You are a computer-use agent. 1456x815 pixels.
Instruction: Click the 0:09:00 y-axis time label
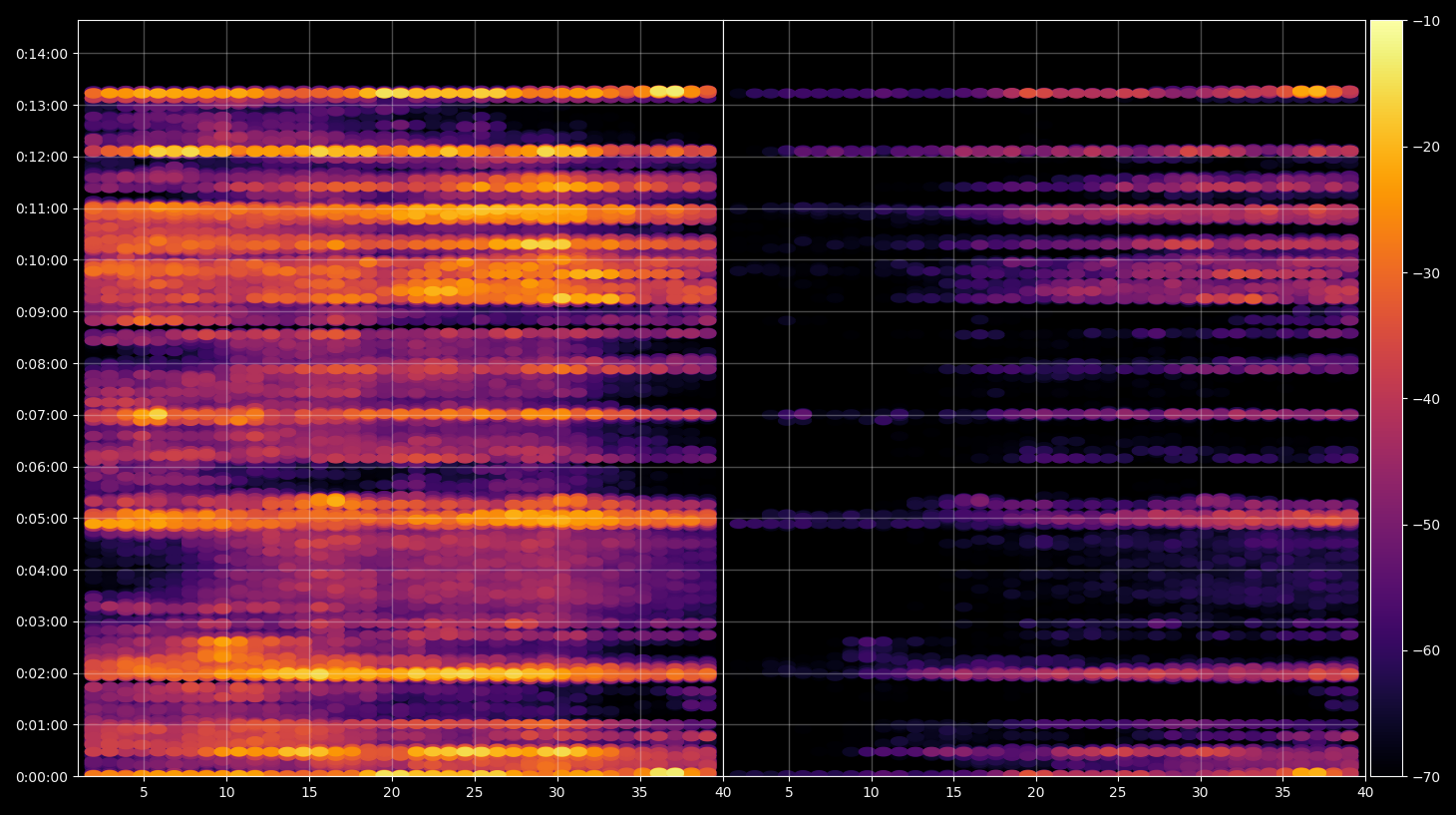click(42, 312)
